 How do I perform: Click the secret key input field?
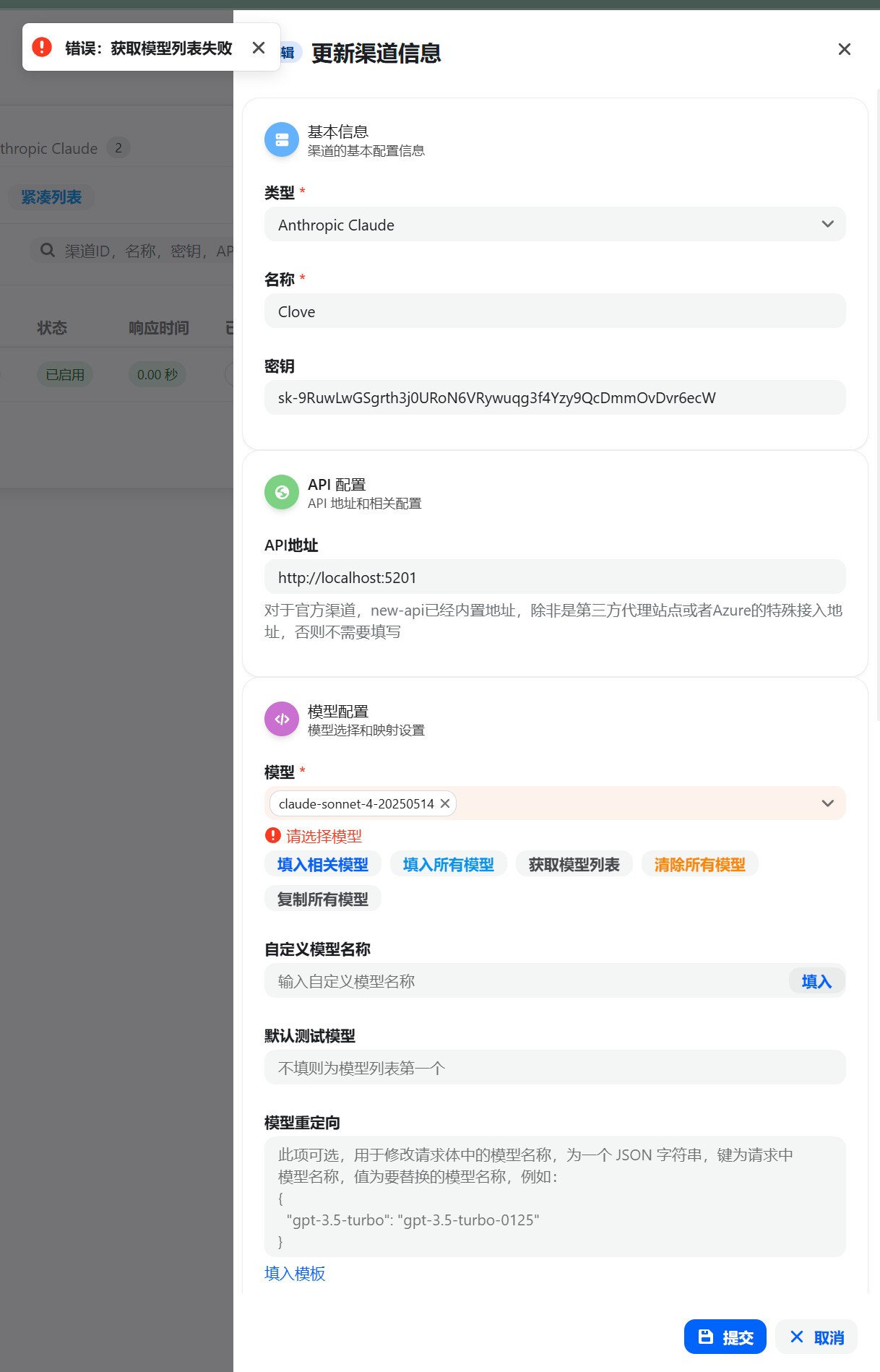[555, 398]
